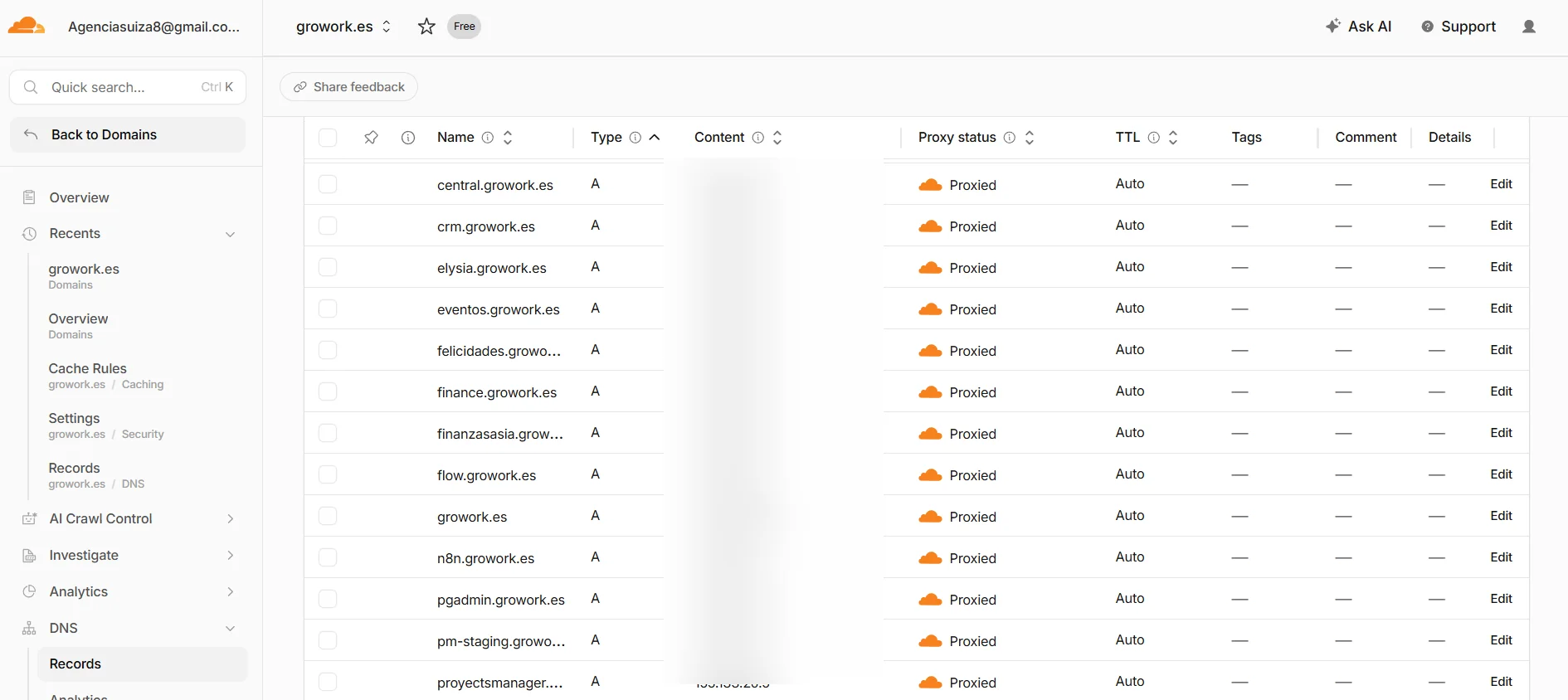Check the crm.growork.es record

pyautogui.click(x=328, y=226)
